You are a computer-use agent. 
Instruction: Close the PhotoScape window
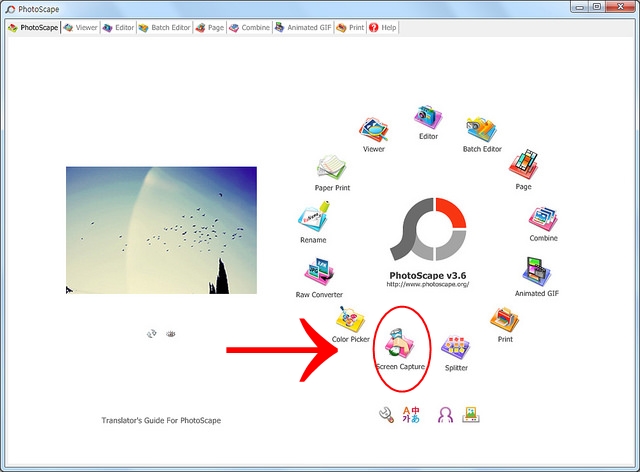620,7
